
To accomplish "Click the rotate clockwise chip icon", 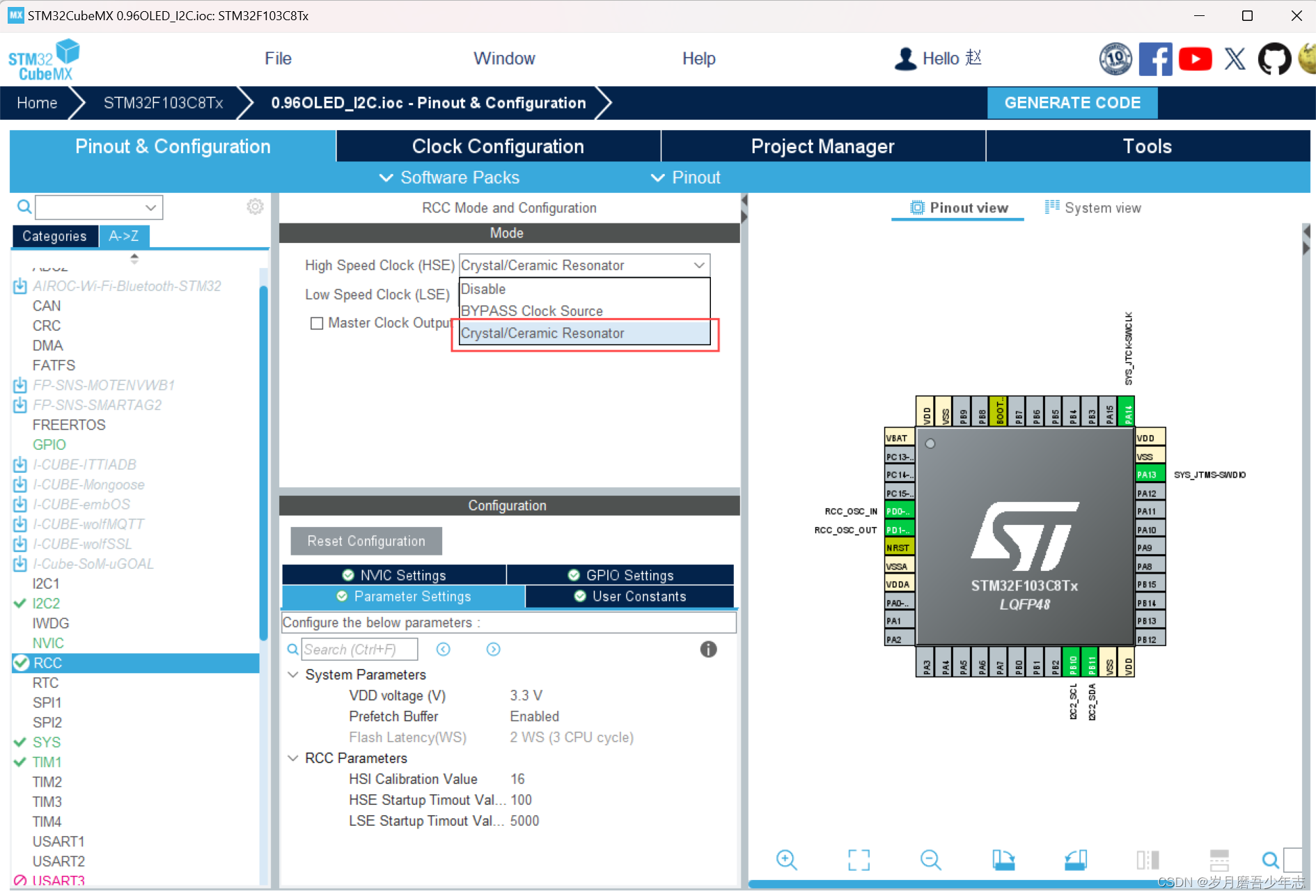I will (x=1003, y=860).
